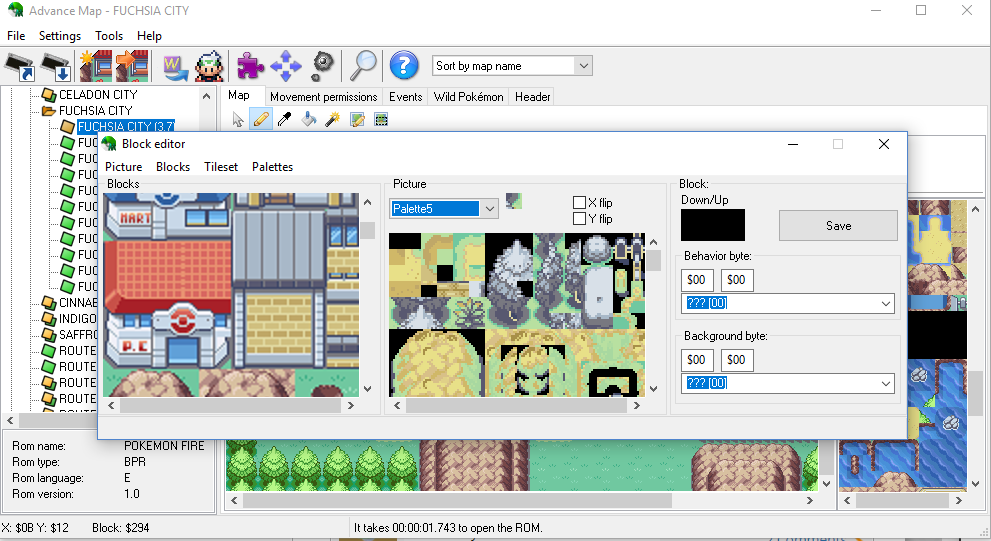Click the new map sun icon

96,66
